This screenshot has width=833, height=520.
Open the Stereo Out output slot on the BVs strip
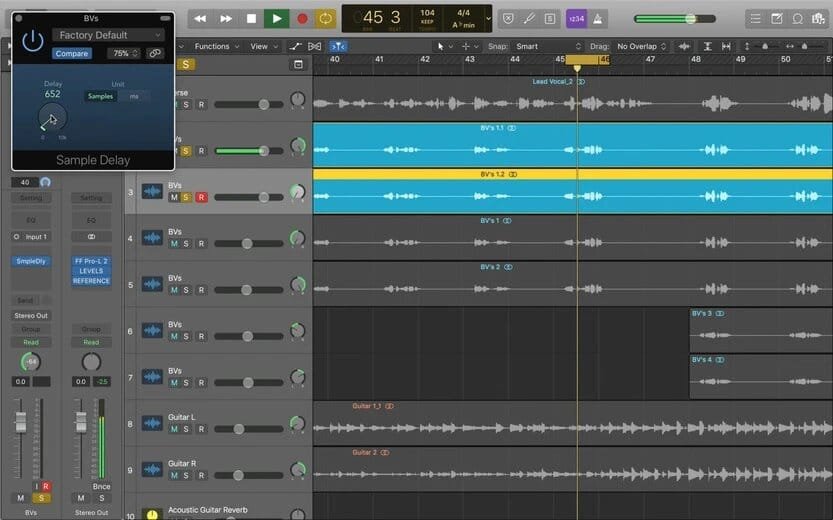tap(31, 316)
